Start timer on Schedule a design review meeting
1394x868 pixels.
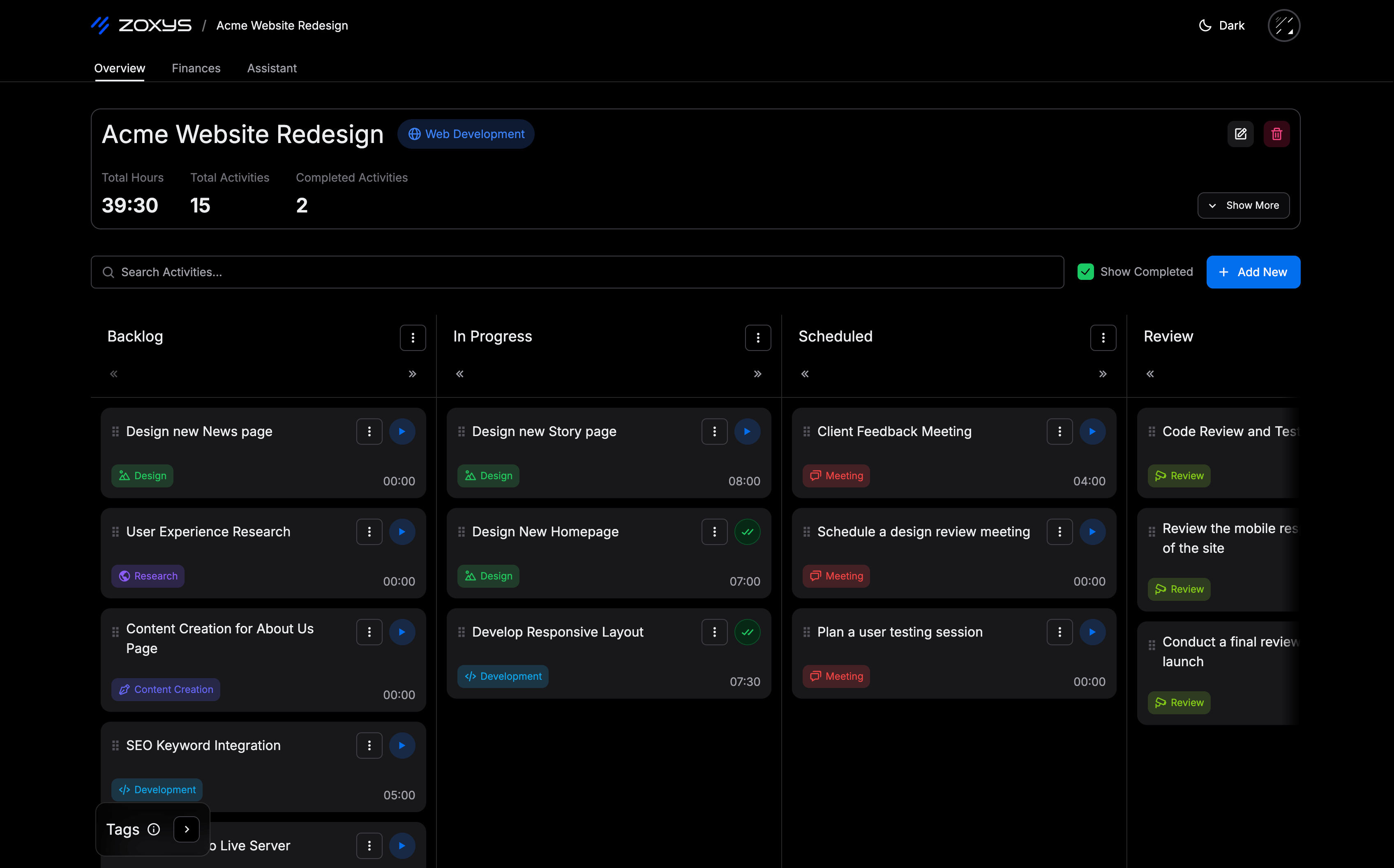click(1092, 531)
